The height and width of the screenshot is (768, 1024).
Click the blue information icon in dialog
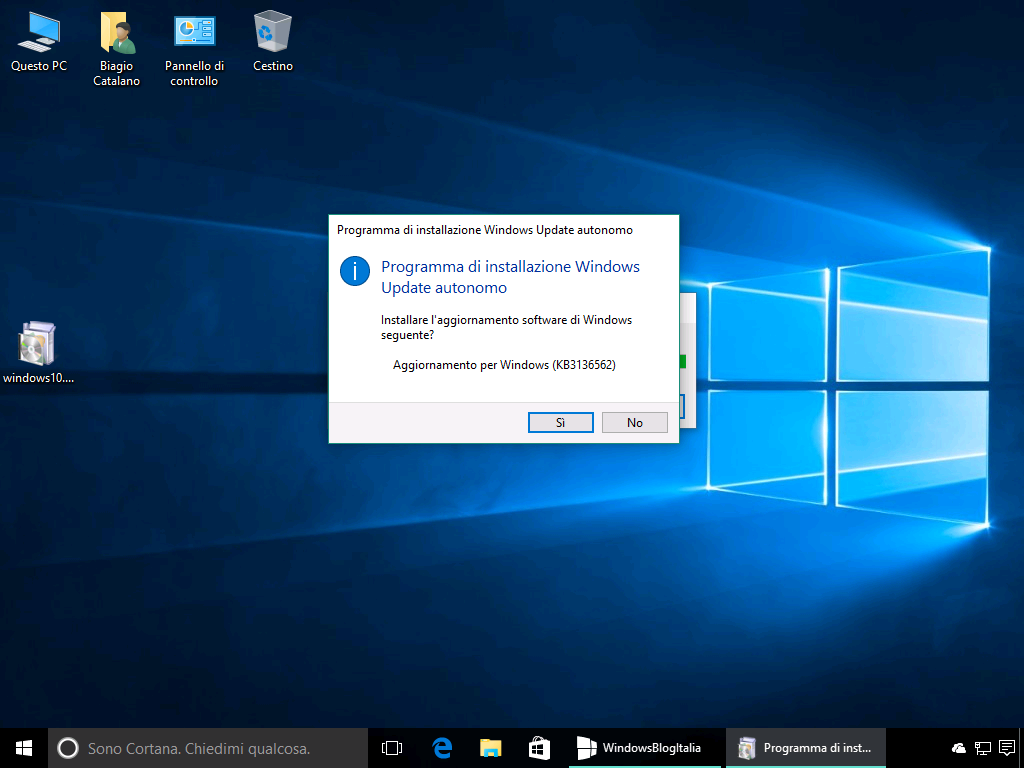355,270
